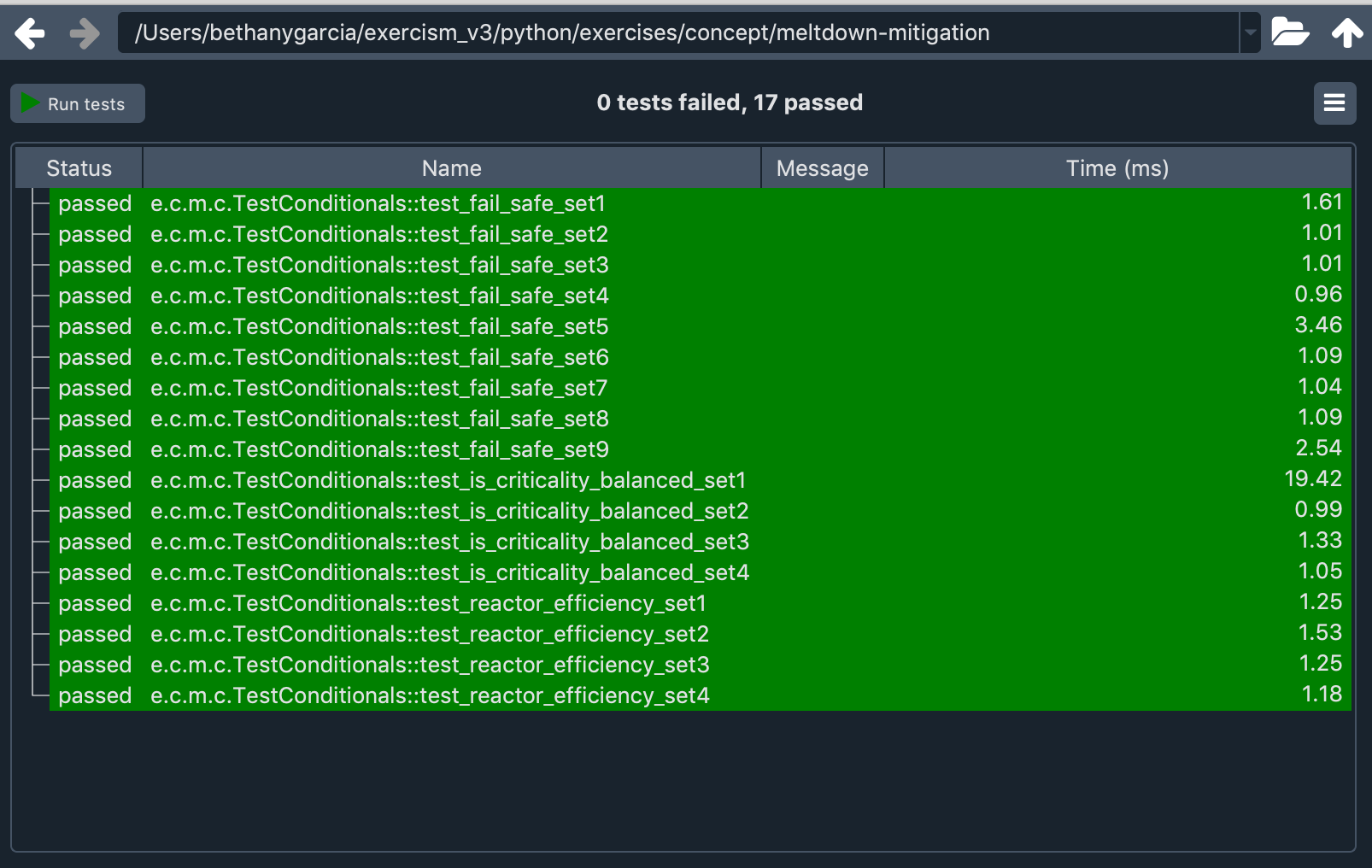The width and height of the screenshot is (1372, 868).
Task: Click the Run tests button
Action: (77, 103)
